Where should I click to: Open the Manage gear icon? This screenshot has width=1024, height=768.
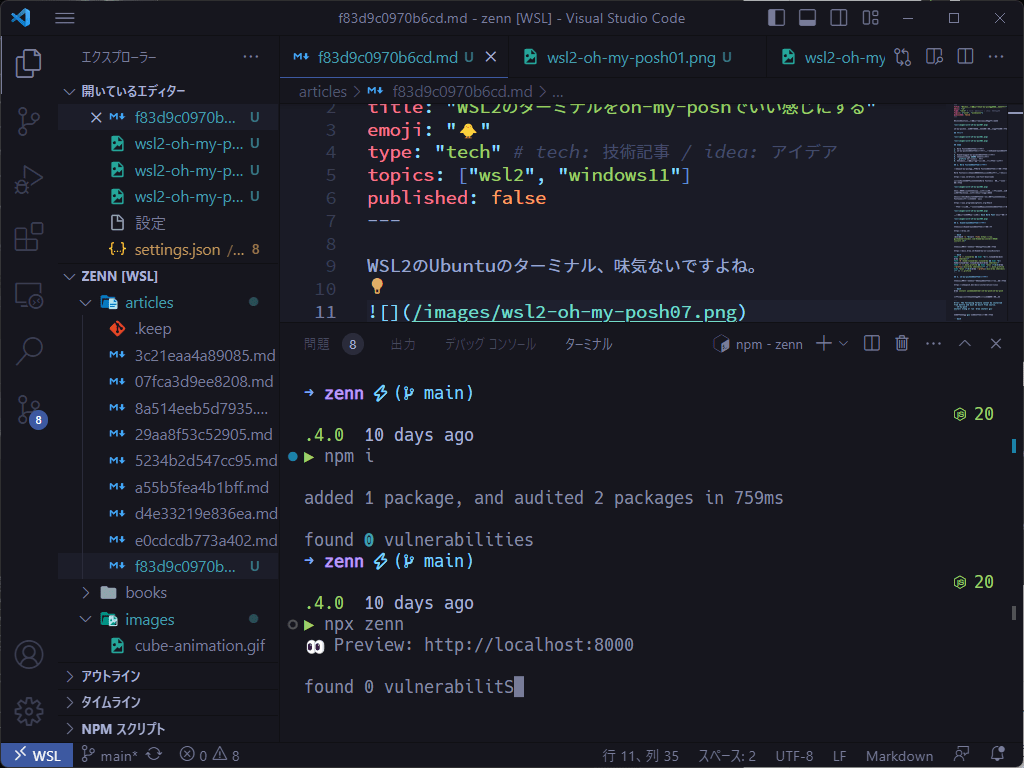click(29, 711)
